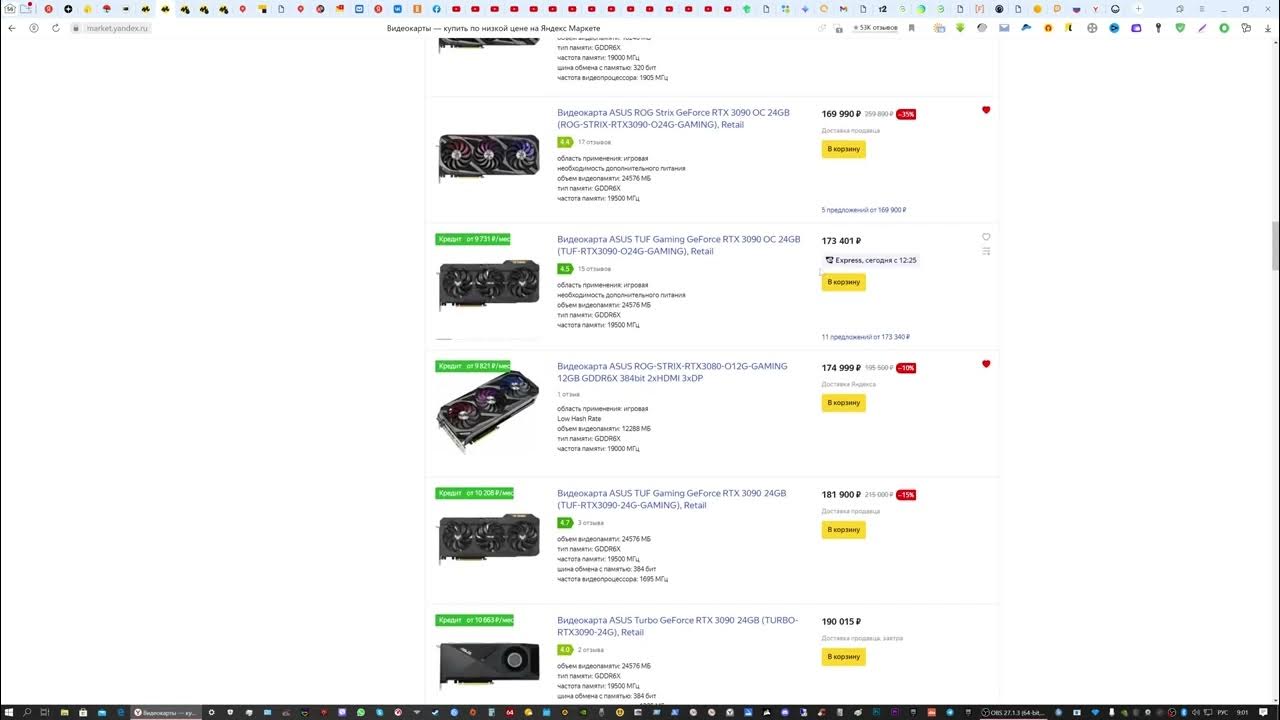Expand 5 предложений от 169 900 ₽ offers
1280x720 pixels.
point(863,210)
